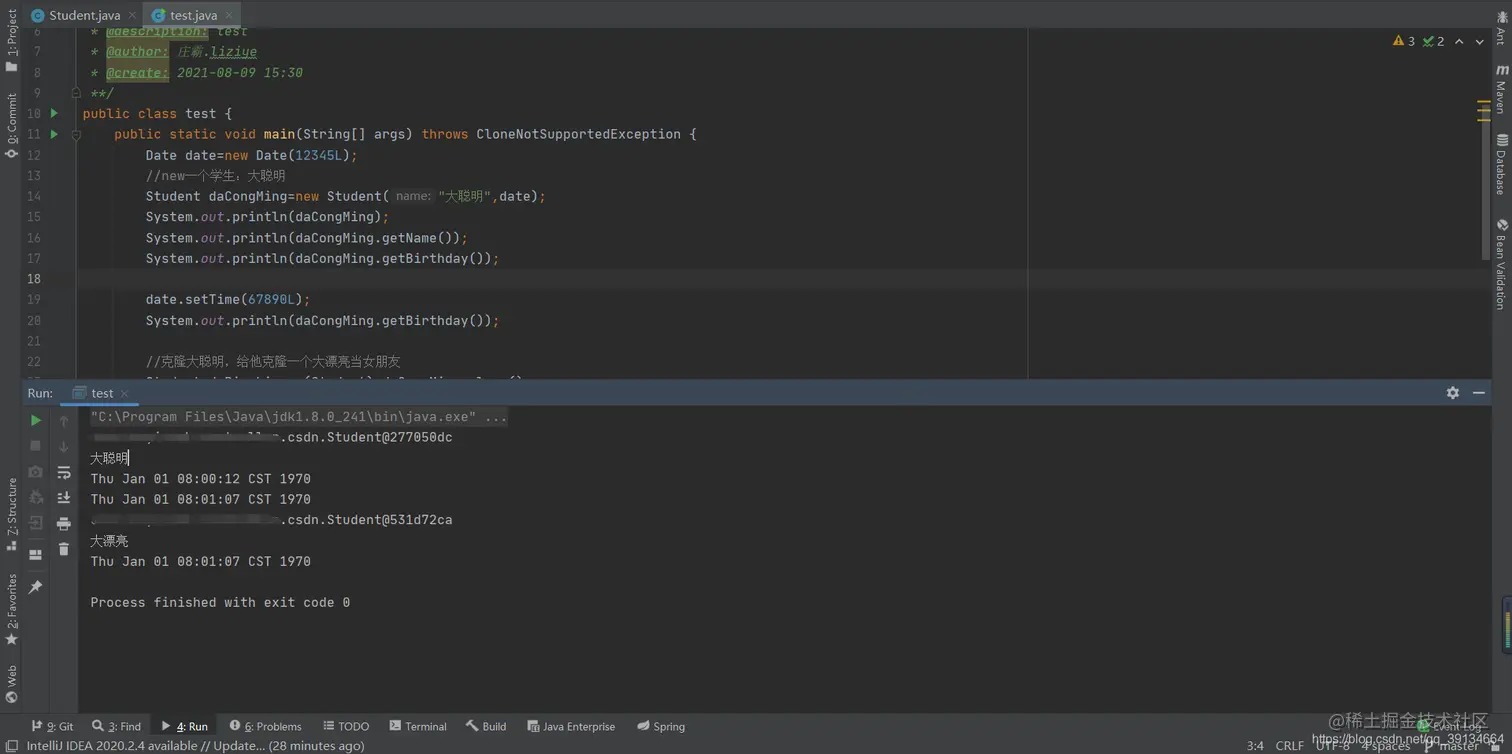Click the warnings count indicator showing 3

tap(1404, 41)
